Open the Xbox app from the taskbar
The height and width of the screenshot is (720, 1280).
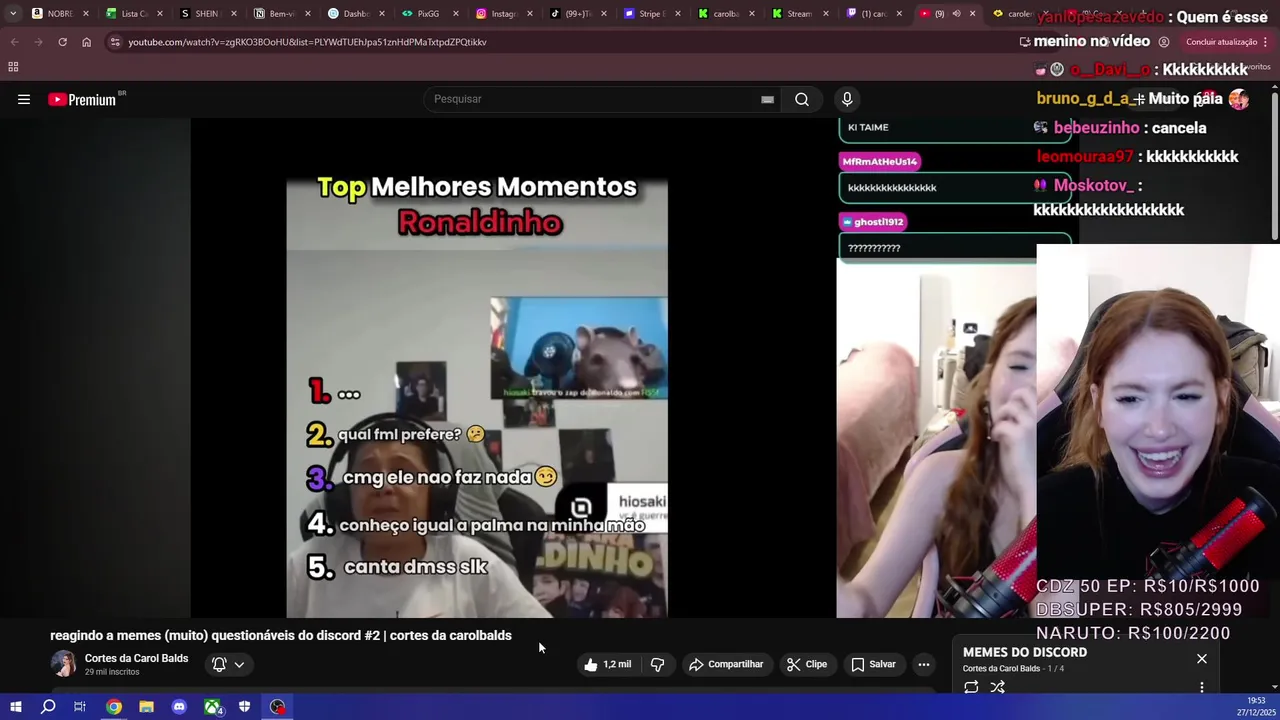point(212,707)
